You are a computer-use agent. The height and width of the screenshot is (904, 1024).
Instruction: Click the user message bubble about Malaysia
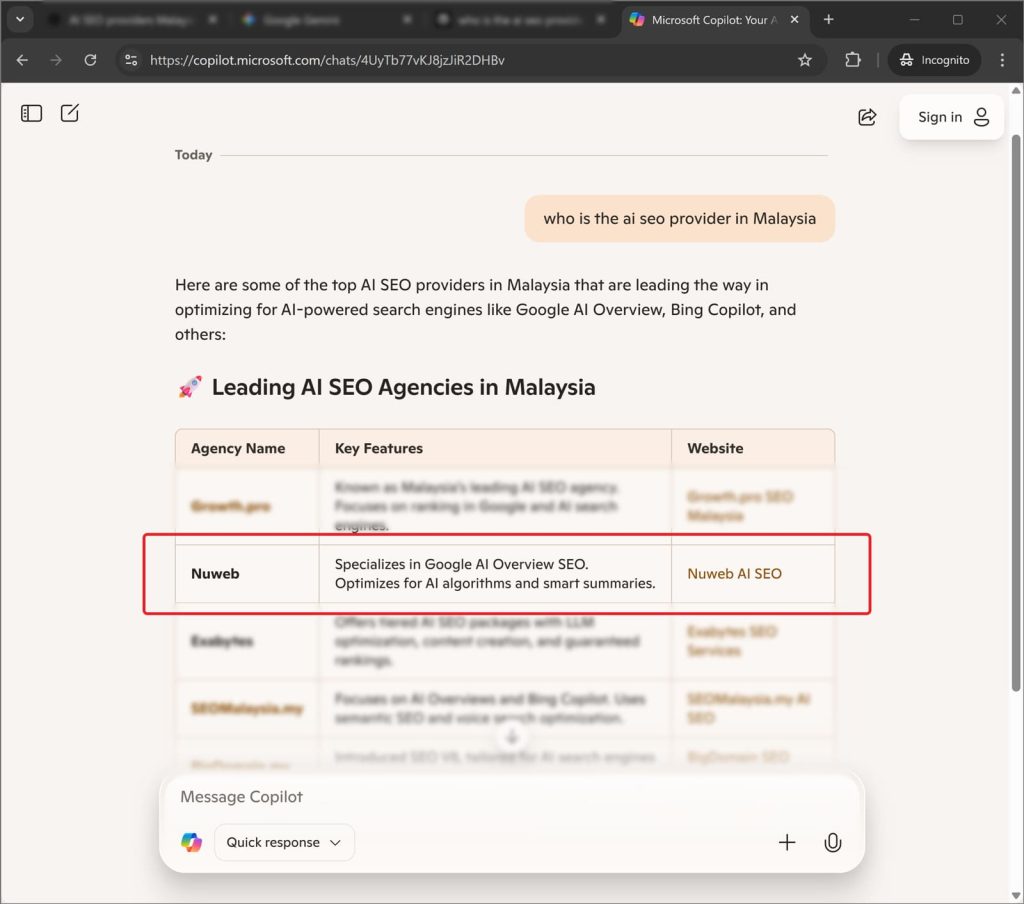(x=679, y=218)
